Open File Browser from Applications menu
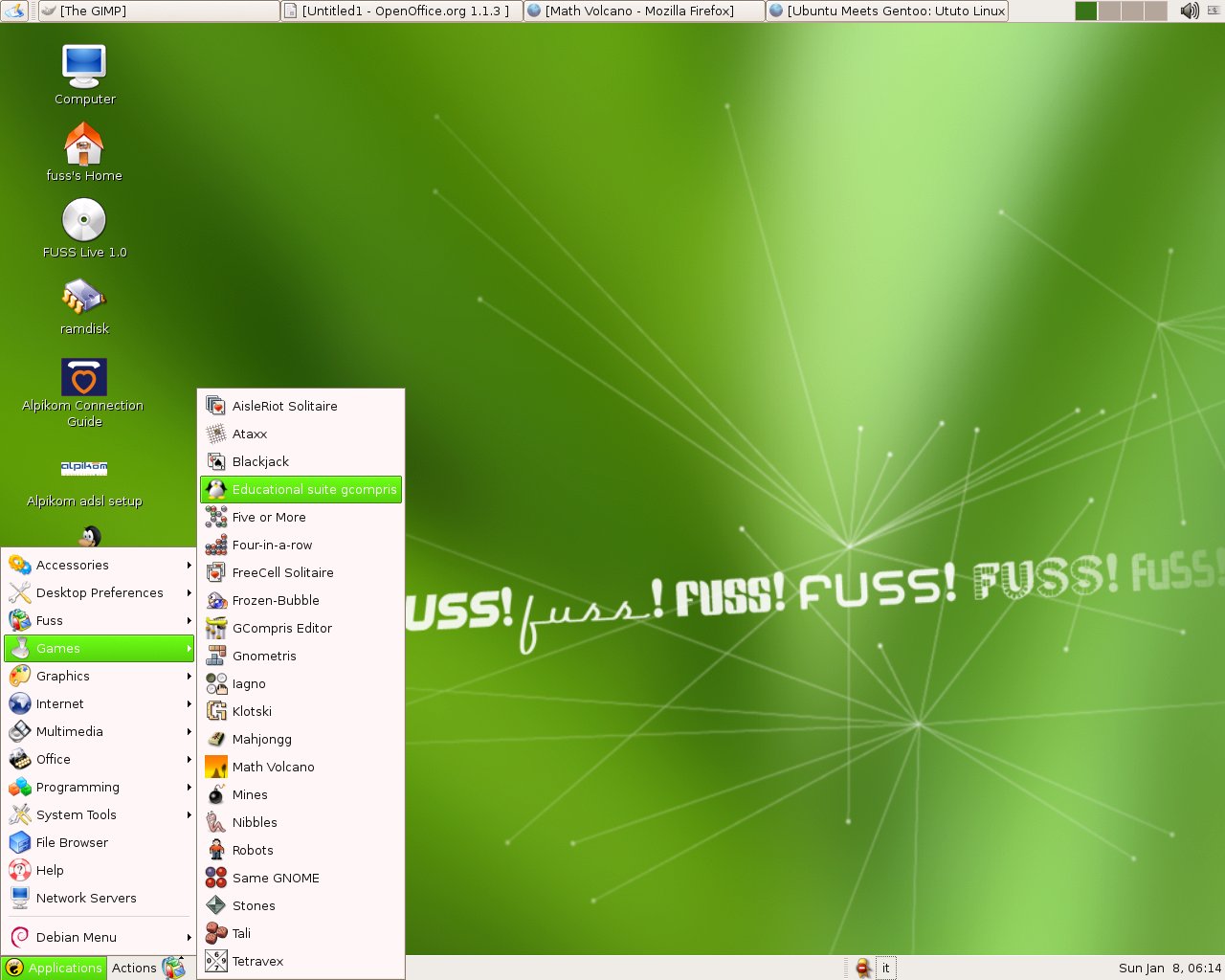 [100, 842]
